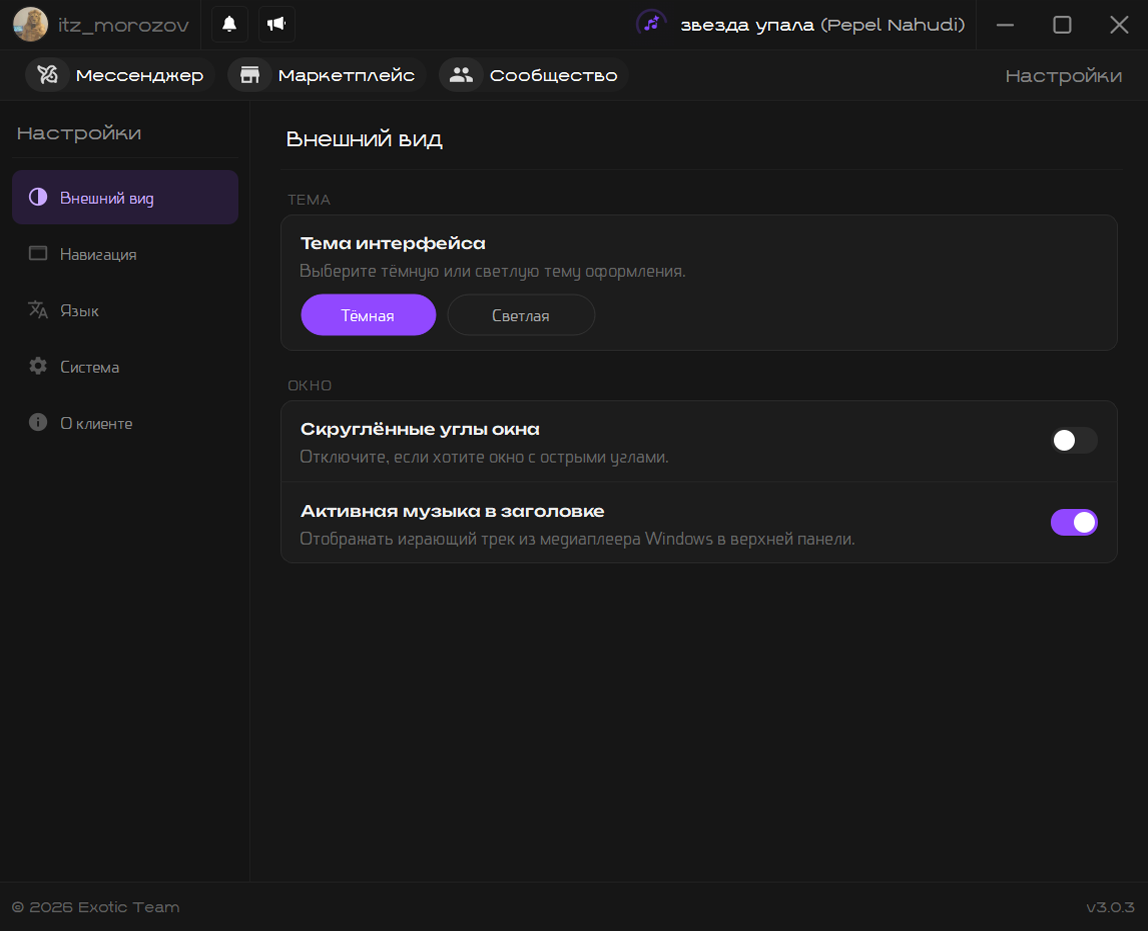This screenshot has width=1148, height=931.
Task: Open the Мессенджер tab
Action: tap(120, 75)
